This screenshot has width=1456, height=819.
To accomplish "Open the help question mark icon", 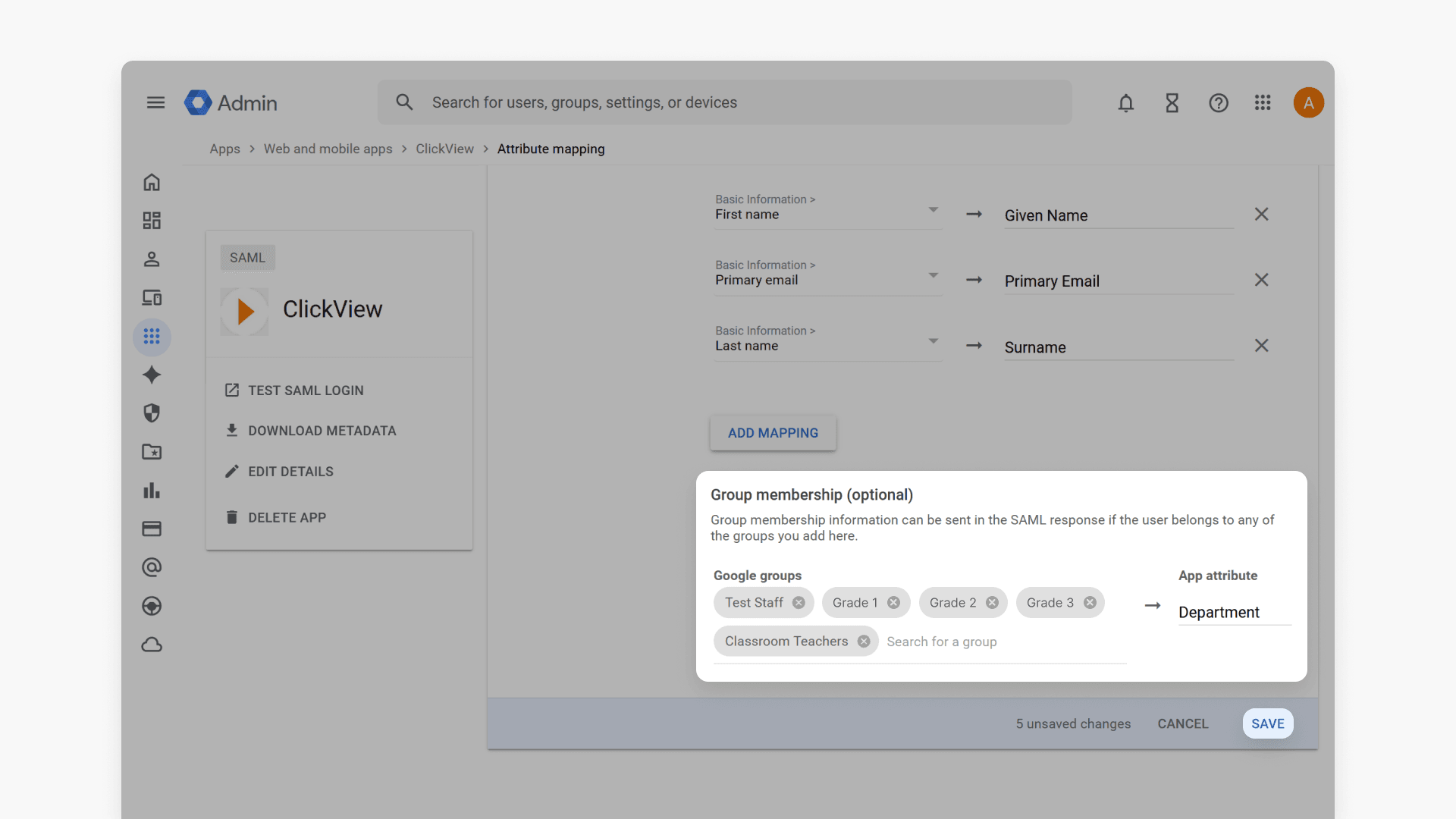I will tap(1219, 102).
